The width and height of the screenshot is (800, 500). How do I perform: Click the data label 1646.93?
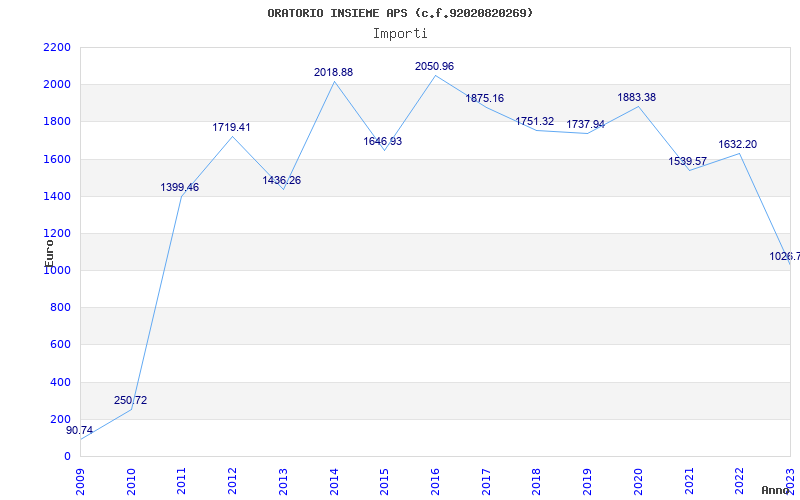[383, 141]
